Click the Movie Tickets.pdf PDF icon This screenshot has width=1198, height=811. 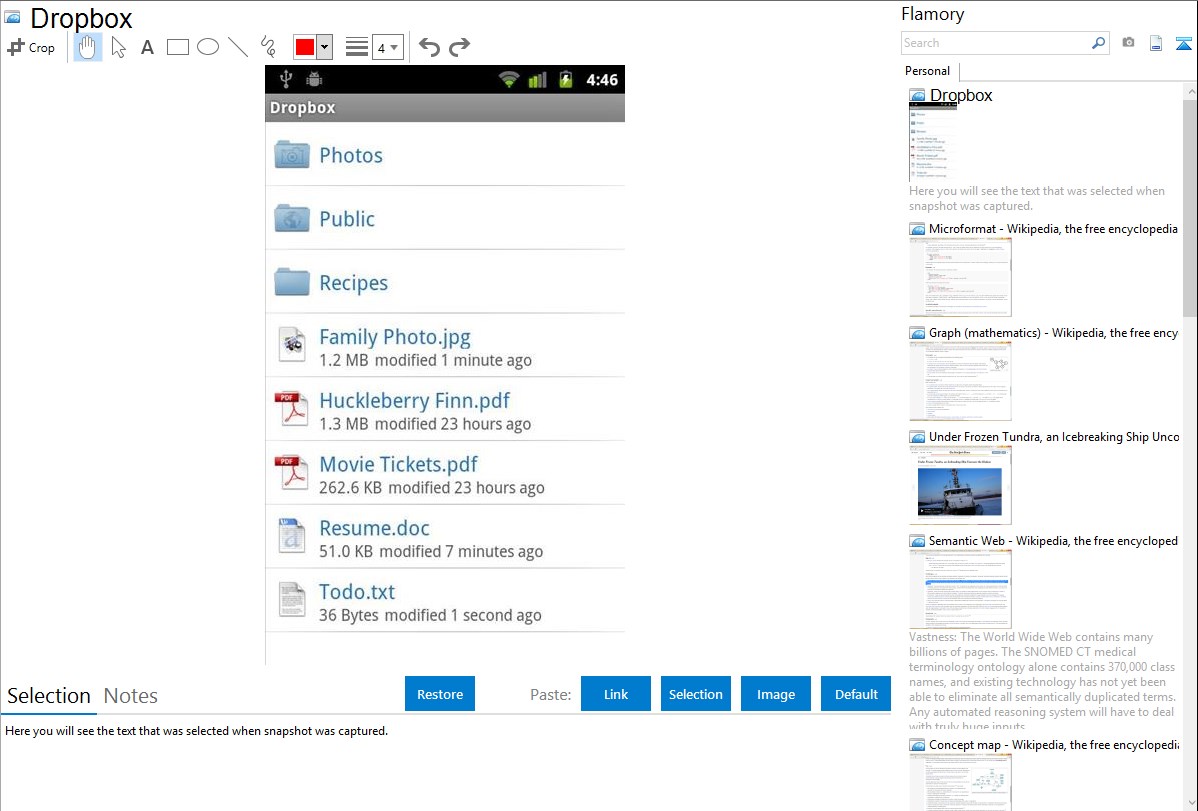292,472
